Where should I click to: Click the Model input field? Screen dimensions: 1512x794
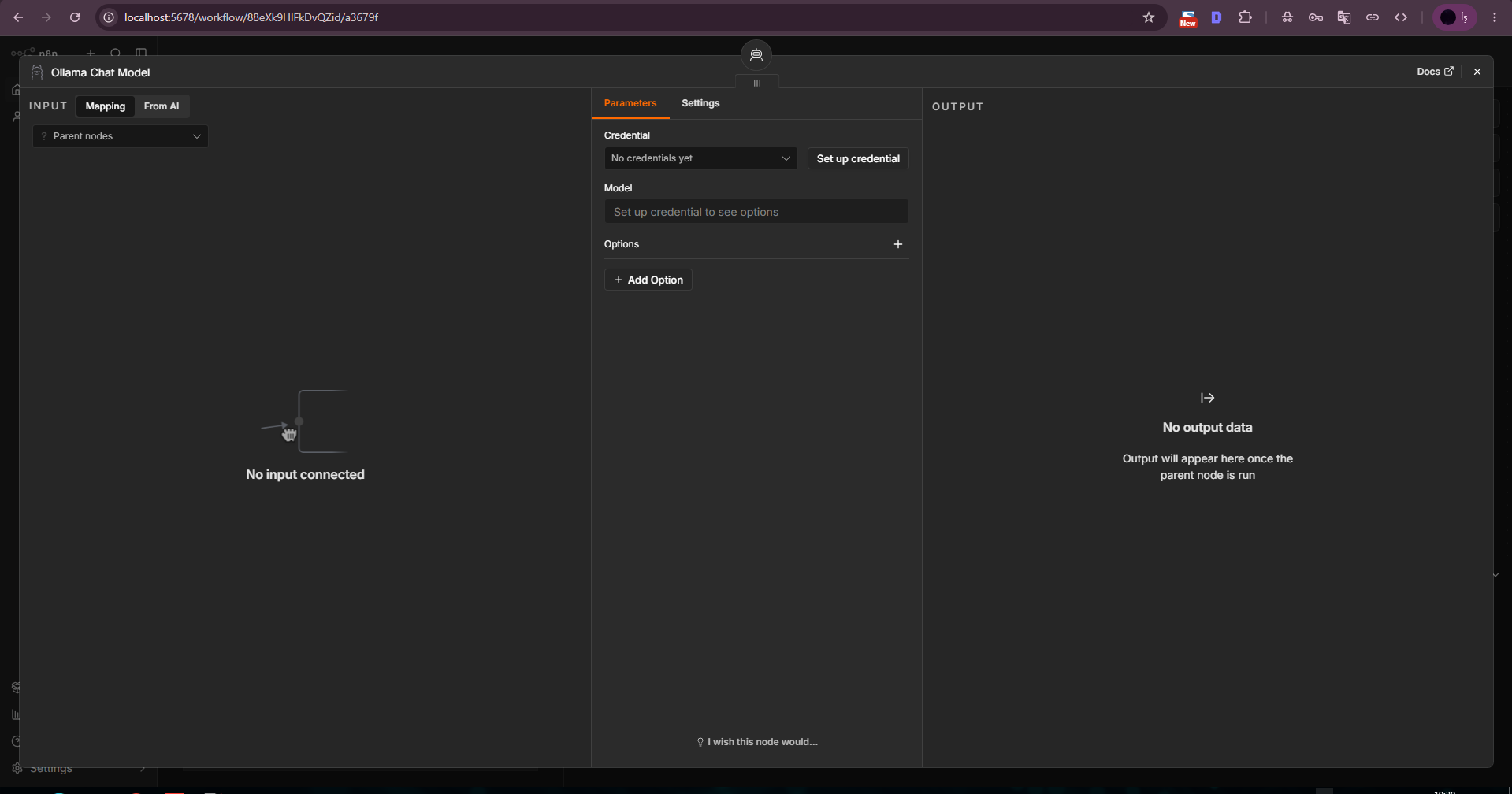(756, 212)
